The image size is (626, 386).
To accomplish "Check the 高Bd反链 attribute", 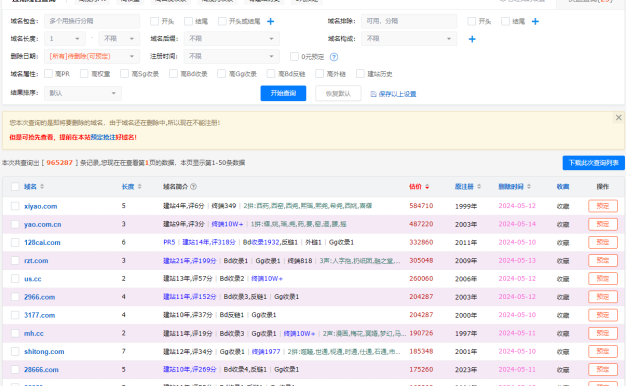I will [271, 73].
